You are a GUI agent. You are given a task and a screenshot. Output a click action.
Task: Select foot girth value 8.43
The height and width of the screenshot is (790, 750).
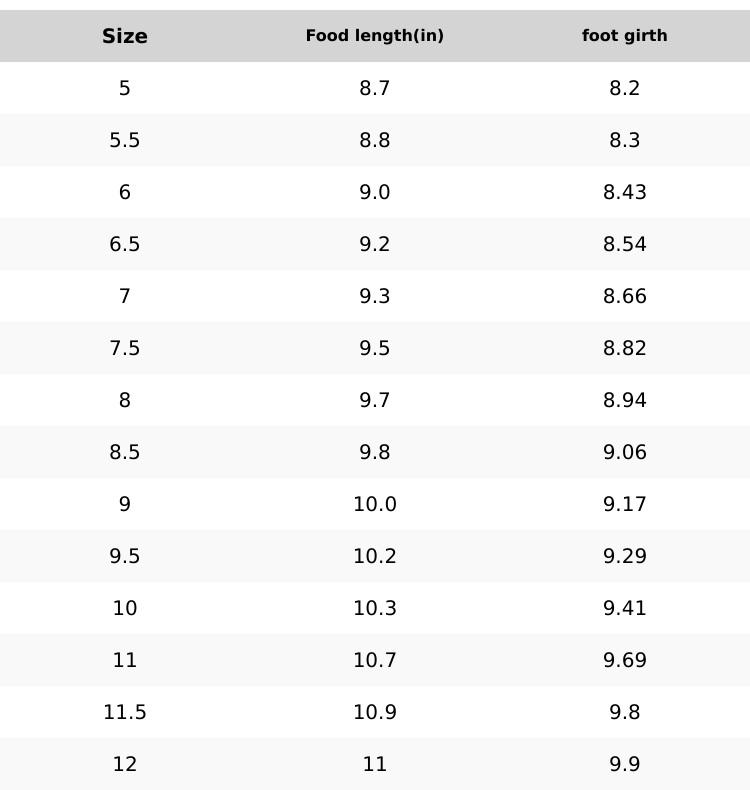pos(625,192)
